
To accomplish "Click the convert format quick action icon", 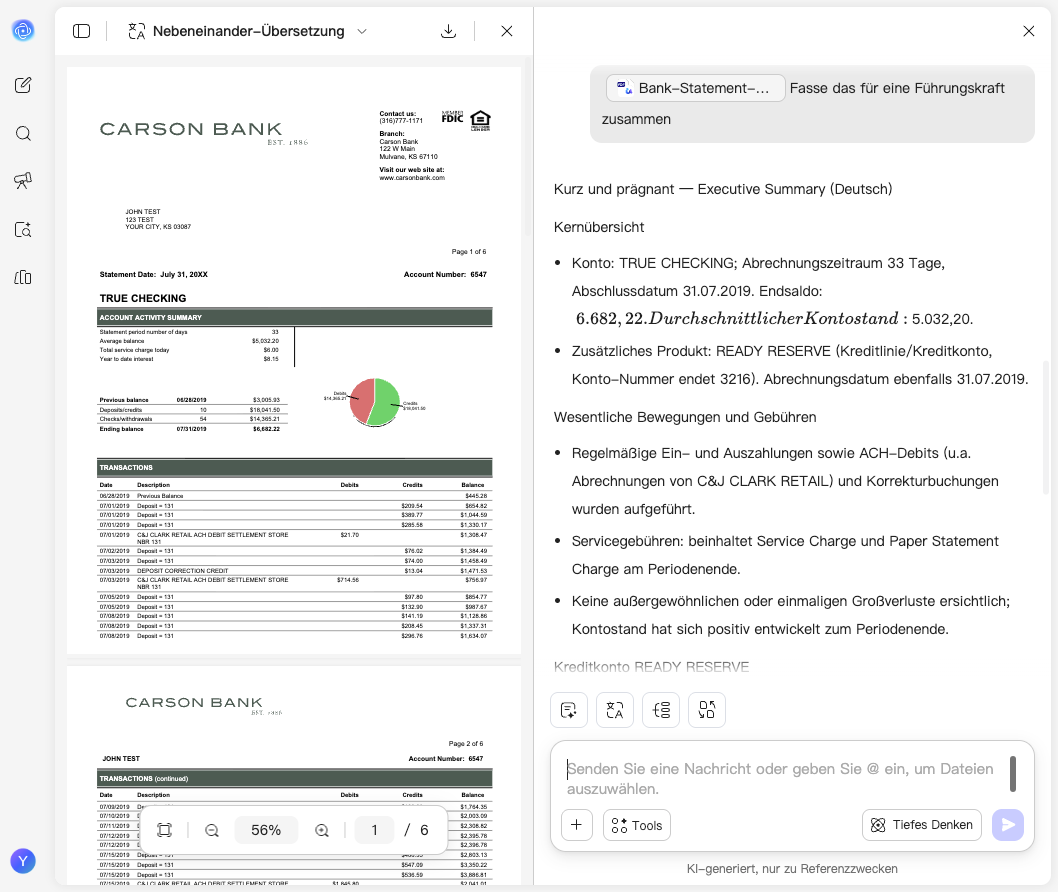I will 706,710.
